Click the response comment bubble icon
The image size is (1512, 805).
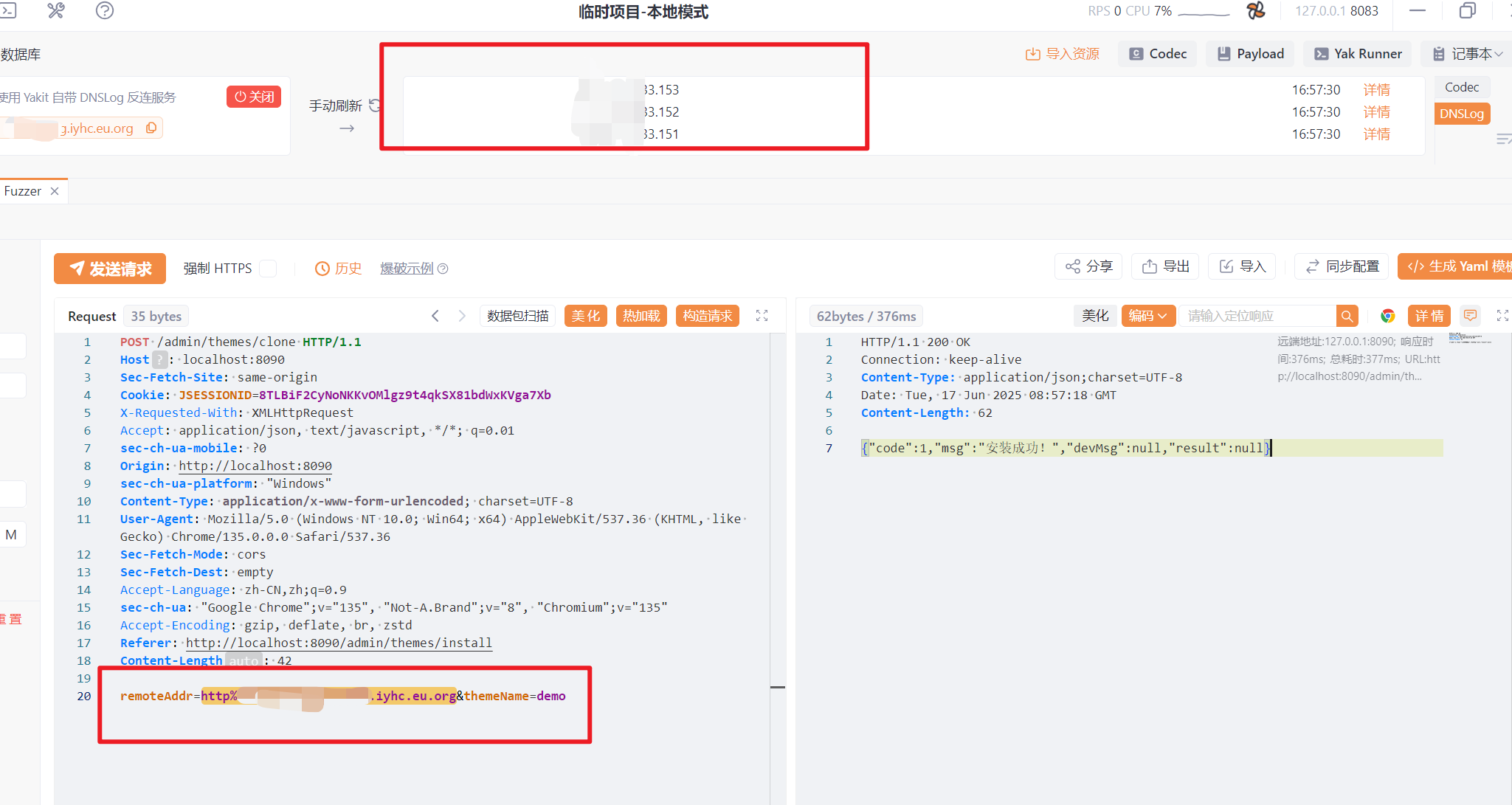1470,316
